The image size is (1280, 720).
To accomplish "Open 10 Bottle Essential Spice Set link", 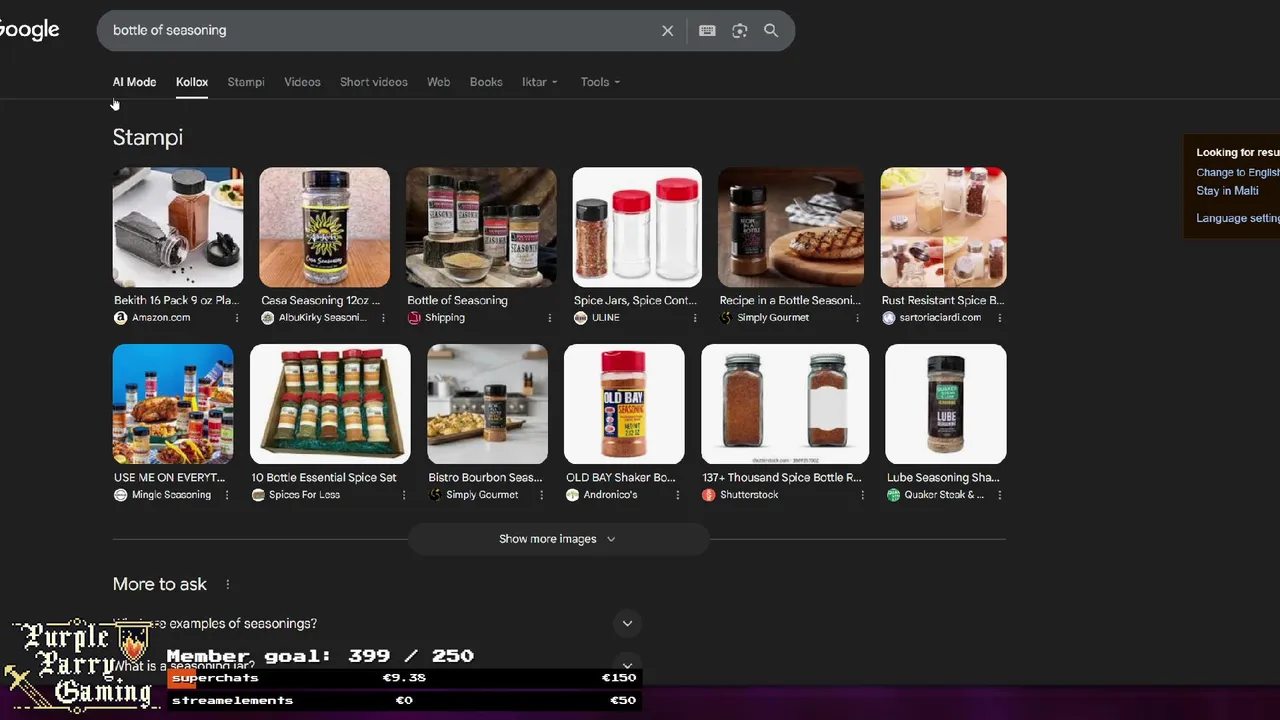I will pos(324,477).
